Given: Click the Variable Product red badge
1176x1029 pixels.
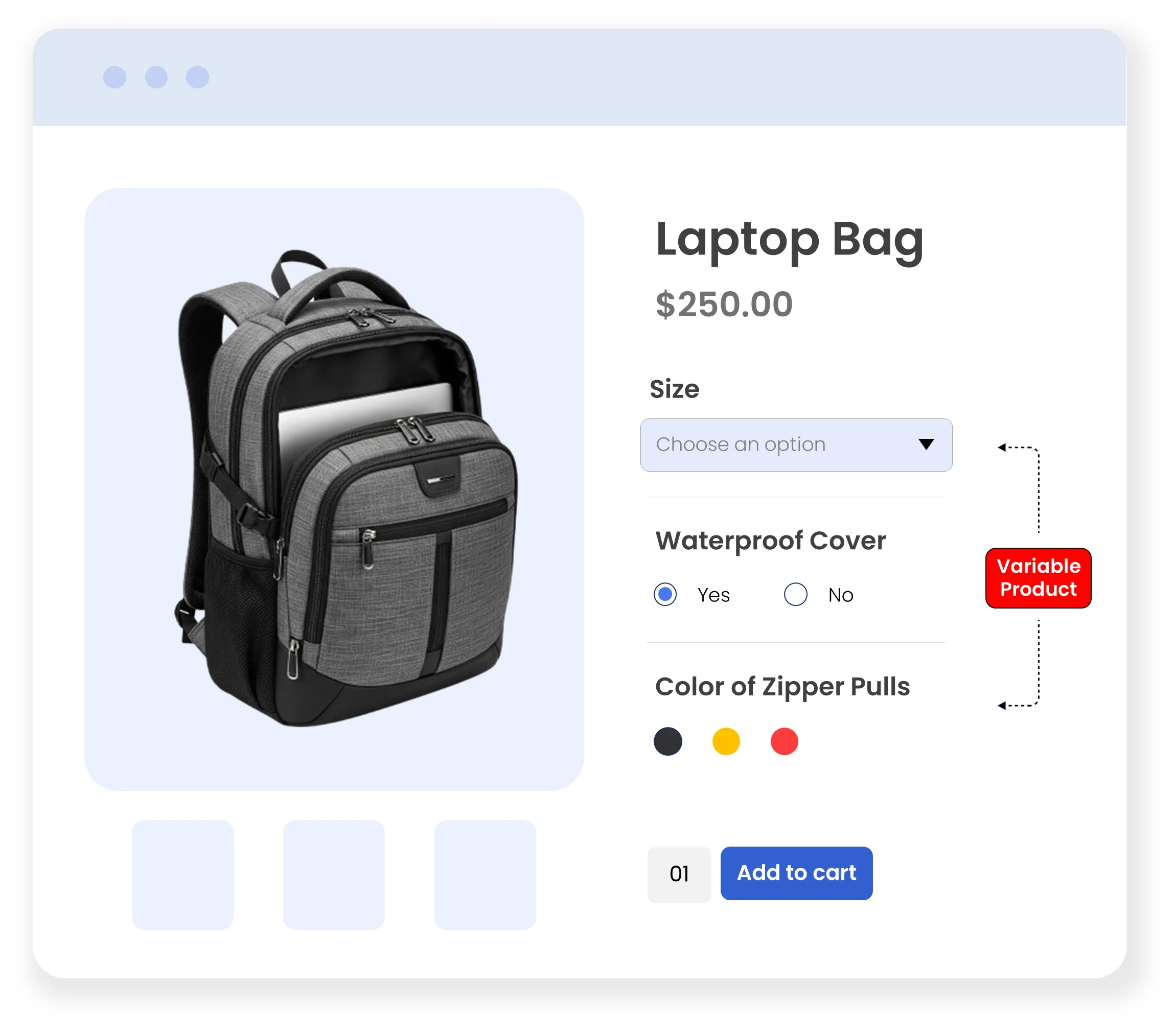Looking at the screenshot, I should (1038, 578).
